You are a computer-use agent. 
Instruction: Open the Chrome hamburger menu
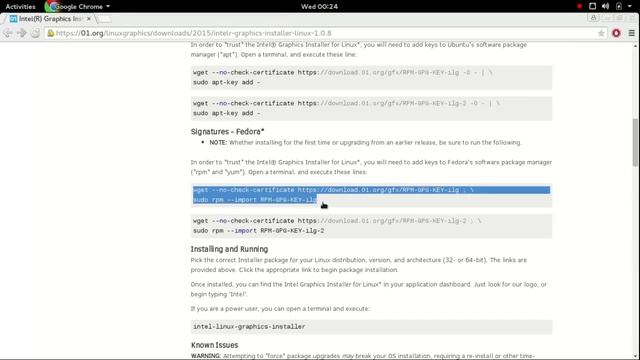[631, 33]
